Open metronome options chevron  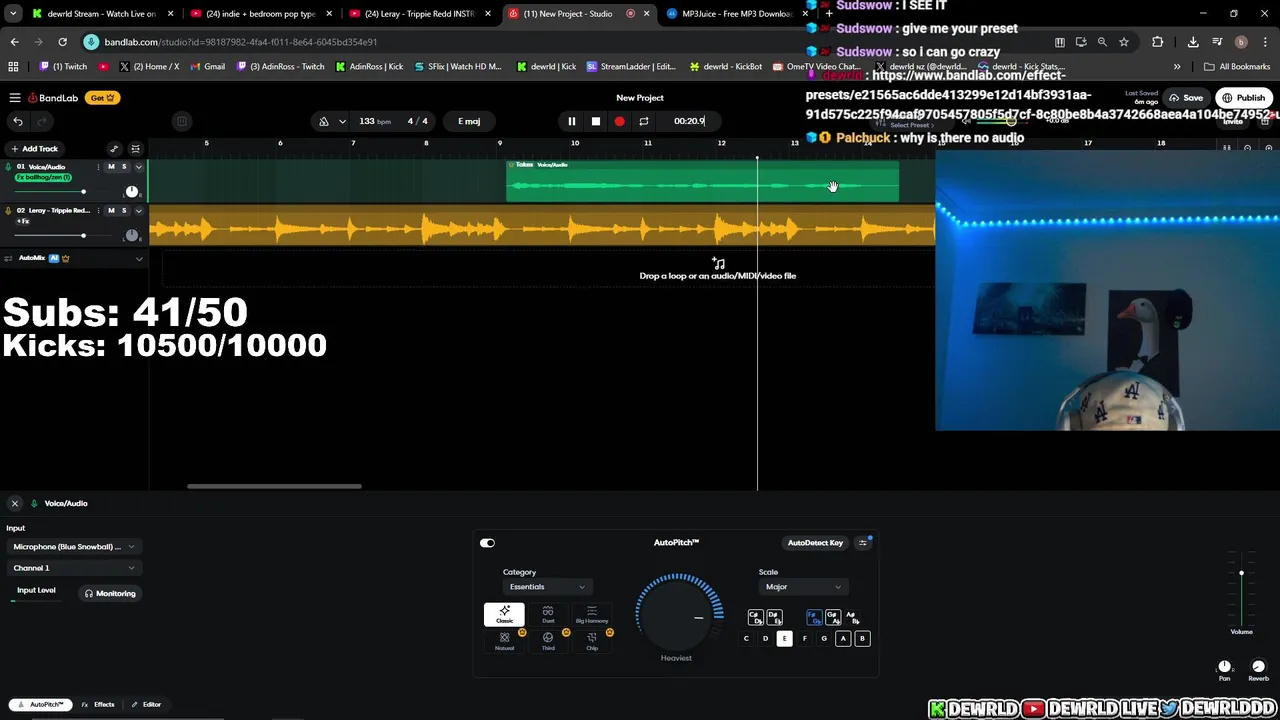342,121
